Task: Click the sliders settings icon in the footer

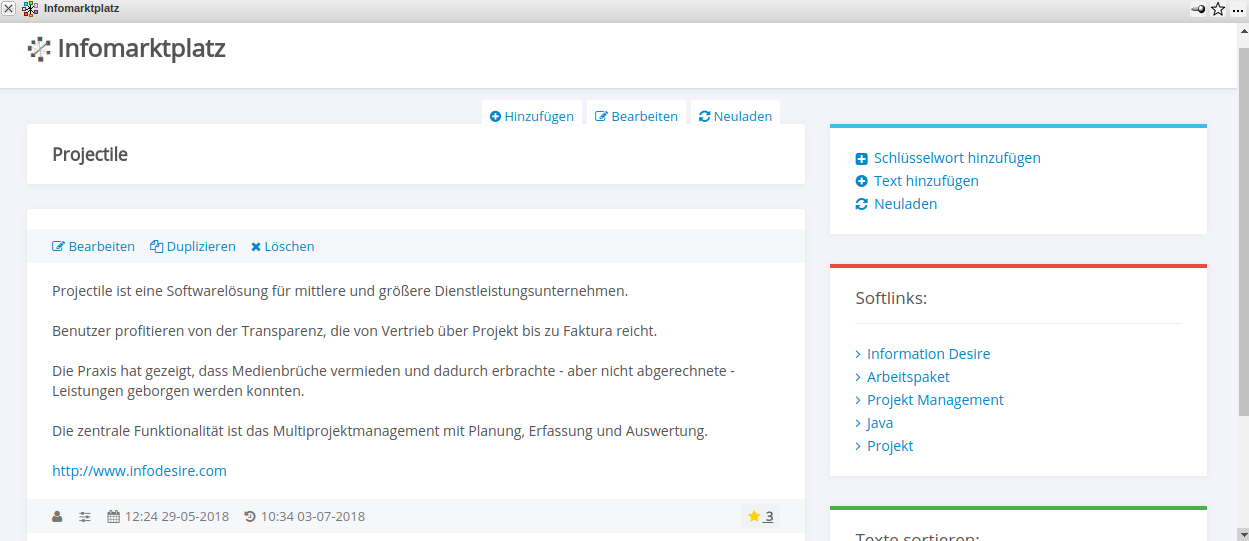Action: tap(85, 517)
